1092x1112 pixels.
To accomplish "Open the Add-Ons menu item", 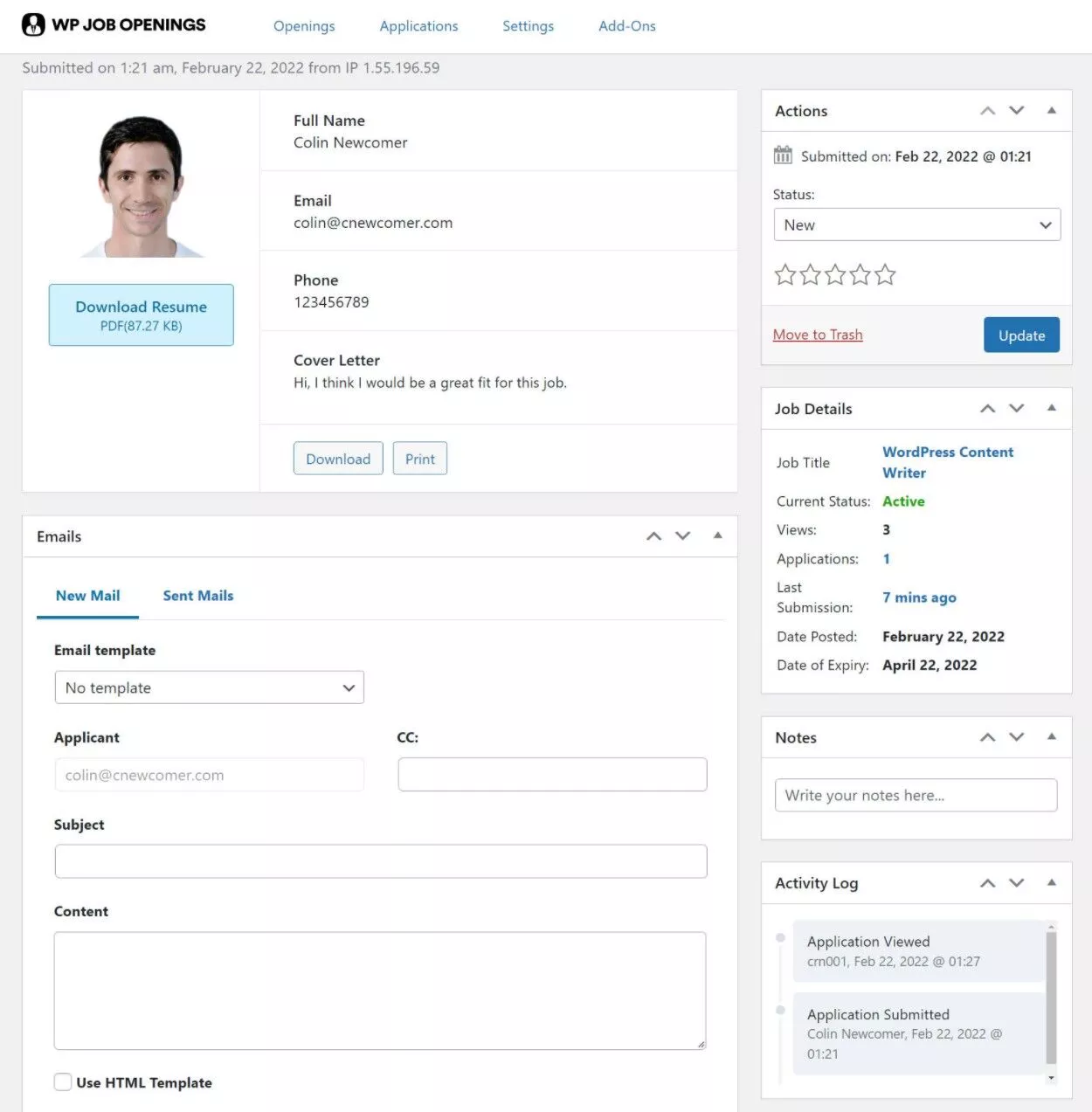I will (627, 26).
